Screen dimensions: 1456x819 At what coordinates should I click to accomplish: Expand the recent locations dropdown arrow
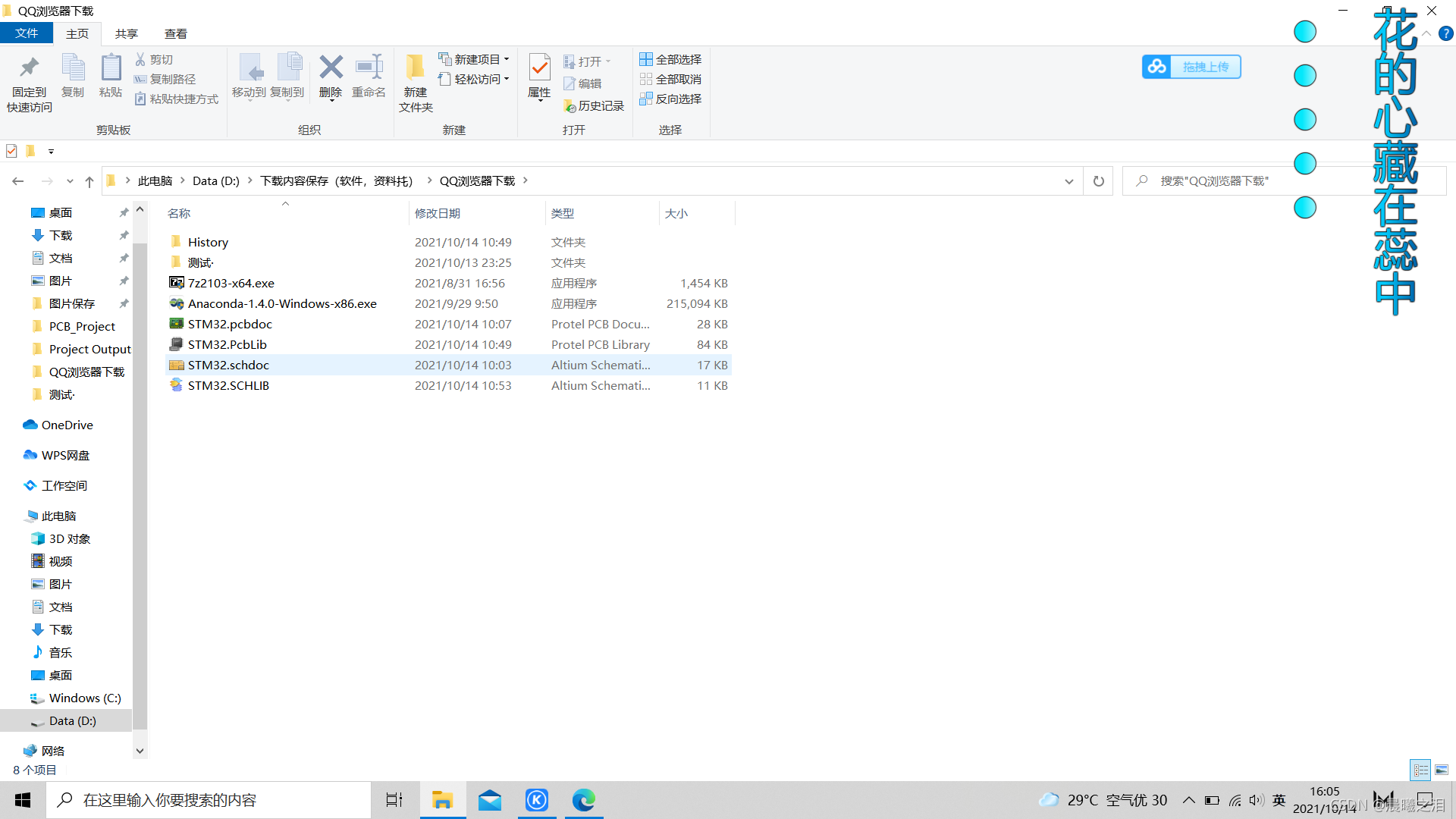click(x=70, y=181)
